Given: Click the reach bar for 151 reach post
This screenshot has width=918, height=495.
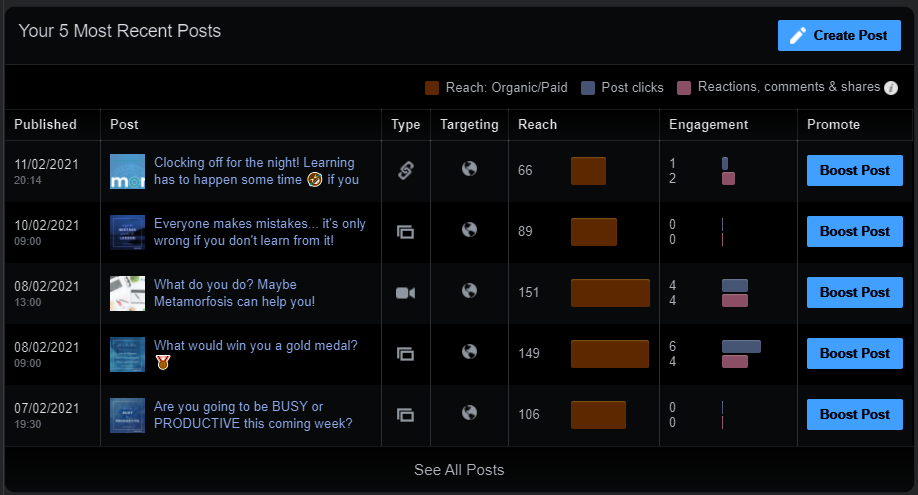Looking at the screenshot, I should pyautogui.click(x=610, y=293).
